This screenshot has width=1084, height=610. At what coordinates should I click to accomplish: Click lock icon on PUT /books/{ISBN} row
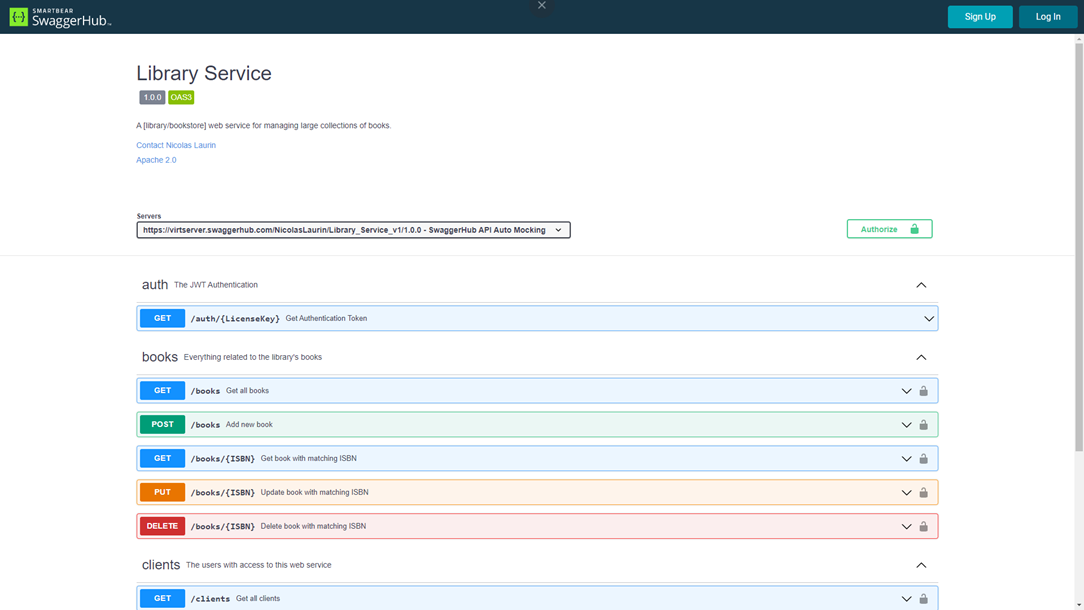click(x=924, y=492)
